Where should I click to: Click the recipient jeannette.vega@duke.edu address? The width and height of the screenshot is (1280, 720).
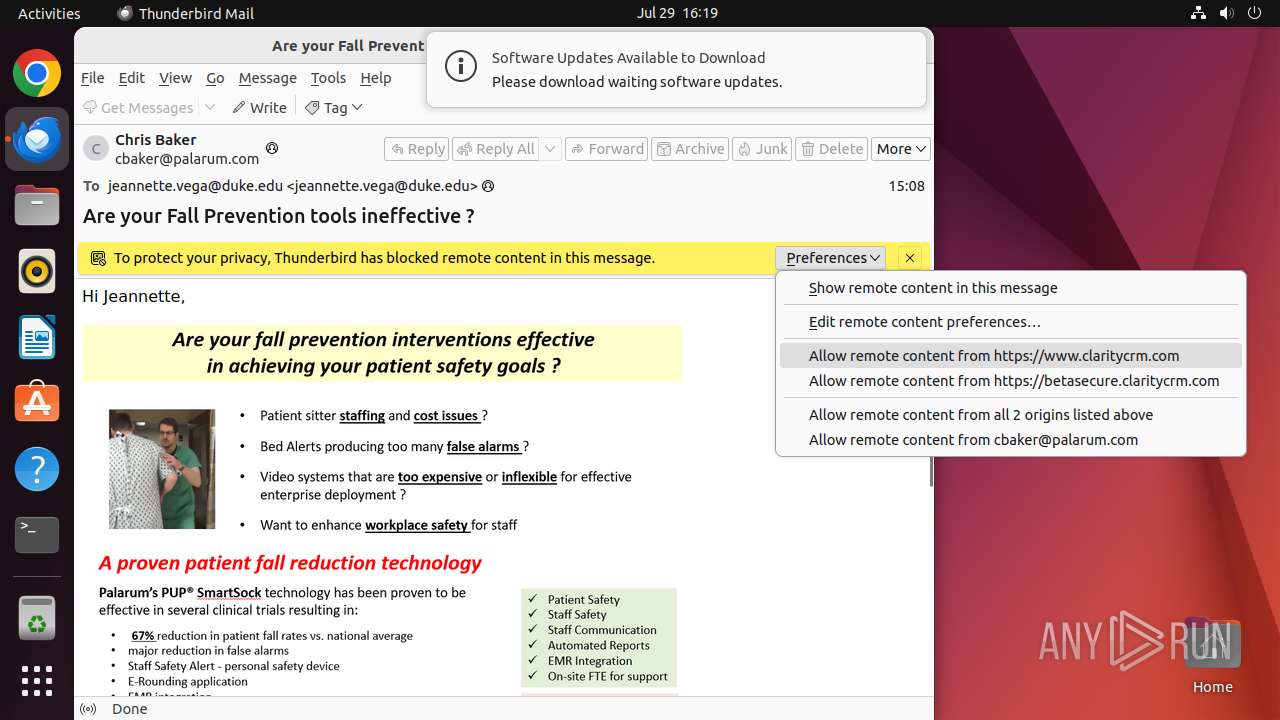tap(292, 186)
